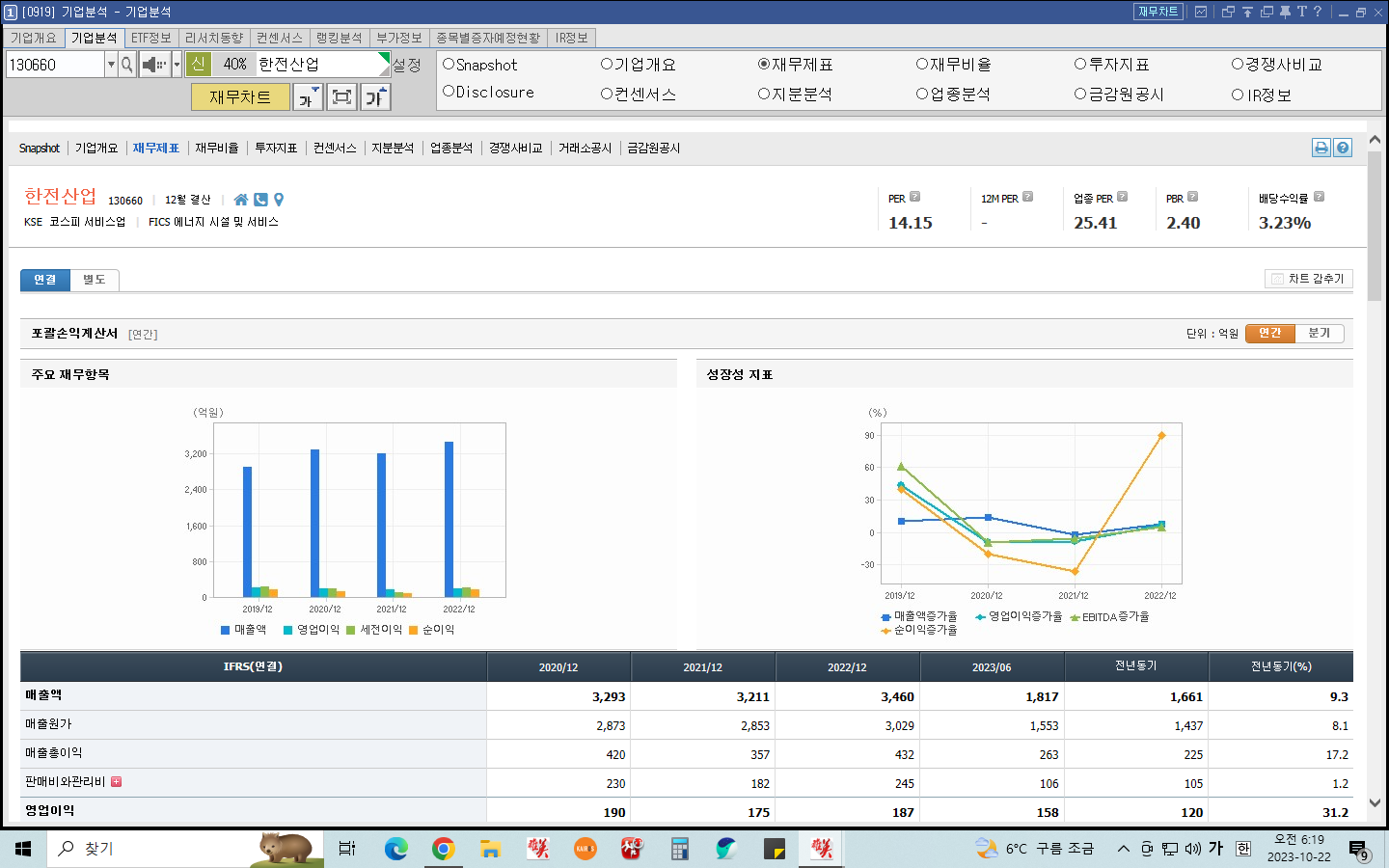Click the fit-to-screen frame icon
The height and width of the screenshot is (868, 1389).
(341, 96)
